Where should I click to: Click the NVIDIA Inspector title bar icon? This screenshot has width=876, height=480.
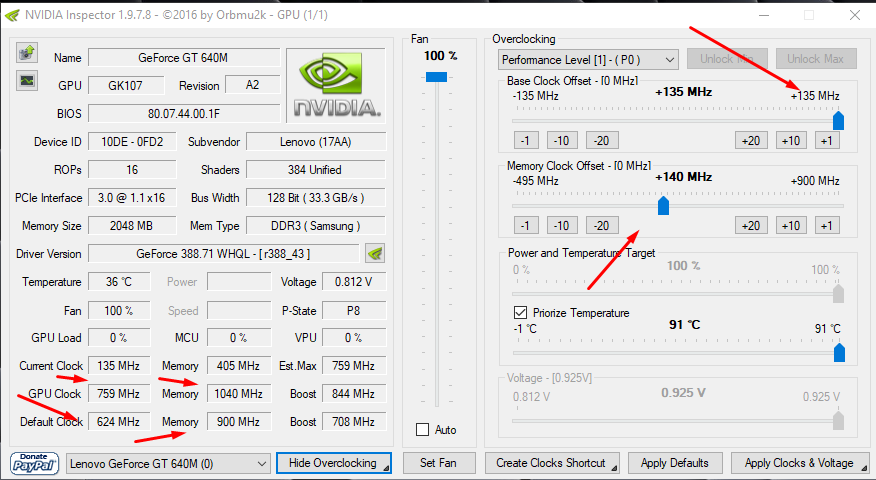coord(12,15)
